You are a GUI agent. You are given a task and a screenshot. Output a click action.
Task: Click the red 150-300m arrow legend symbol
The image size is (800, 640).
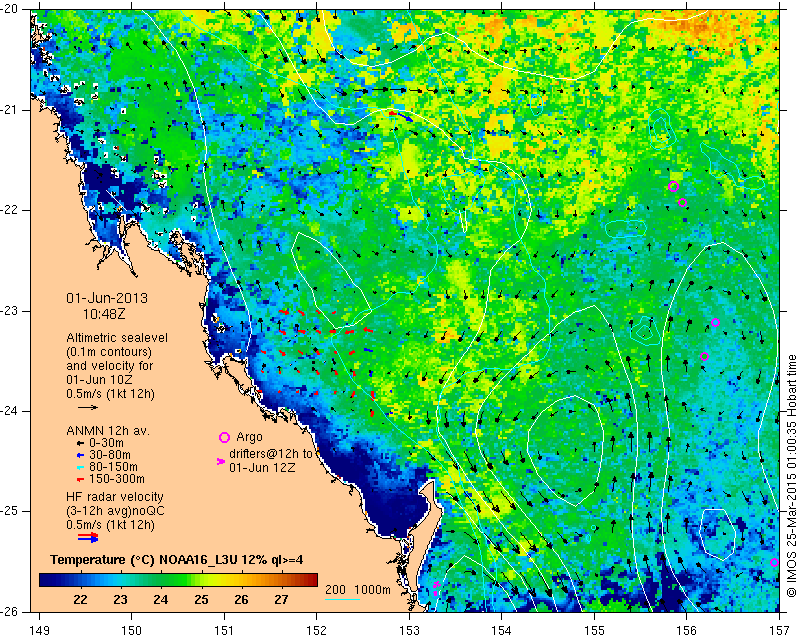(80, 480)
